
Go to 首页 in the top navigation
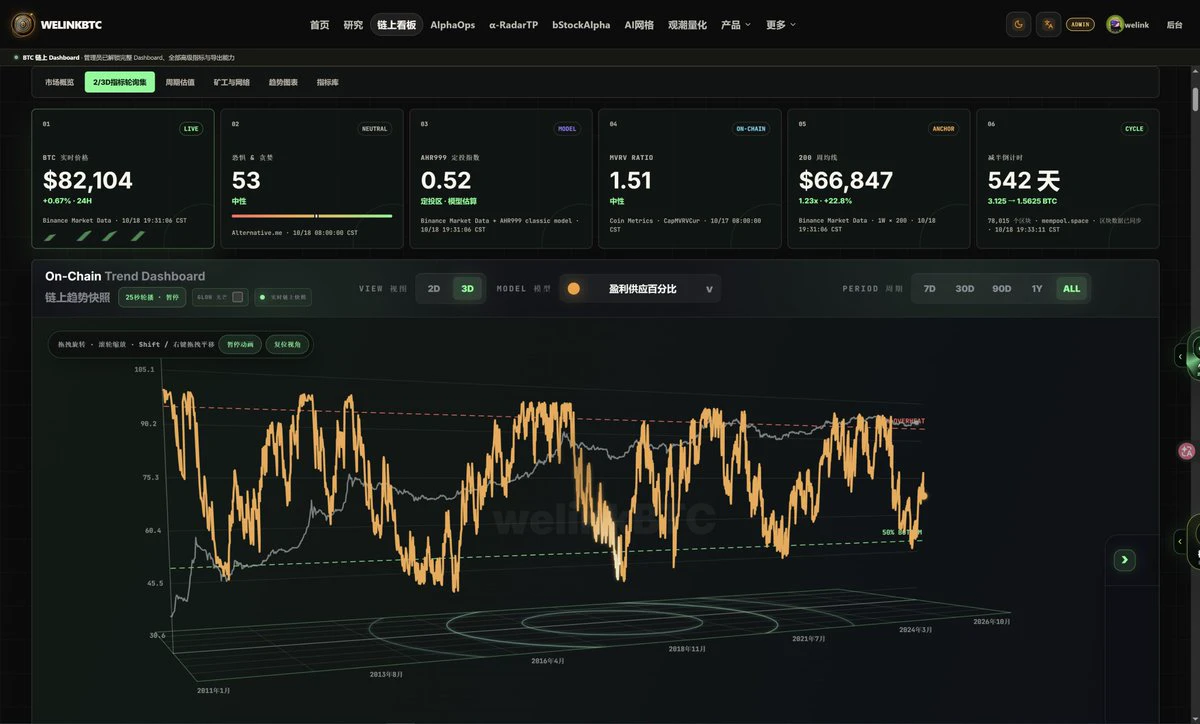(319, 25)
